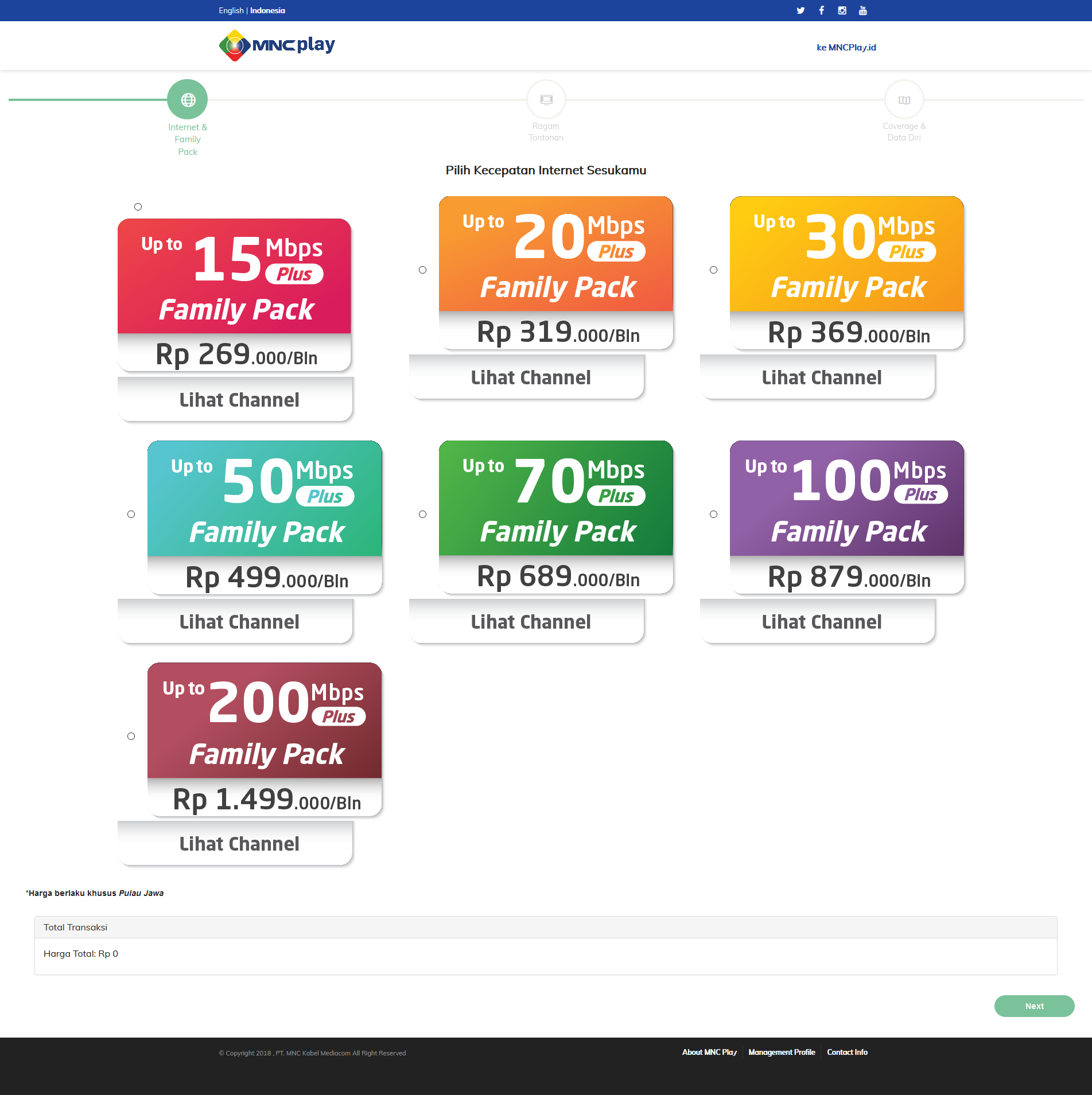
Task: Click the MNC Play logo
Action: (x=277, y=45)
